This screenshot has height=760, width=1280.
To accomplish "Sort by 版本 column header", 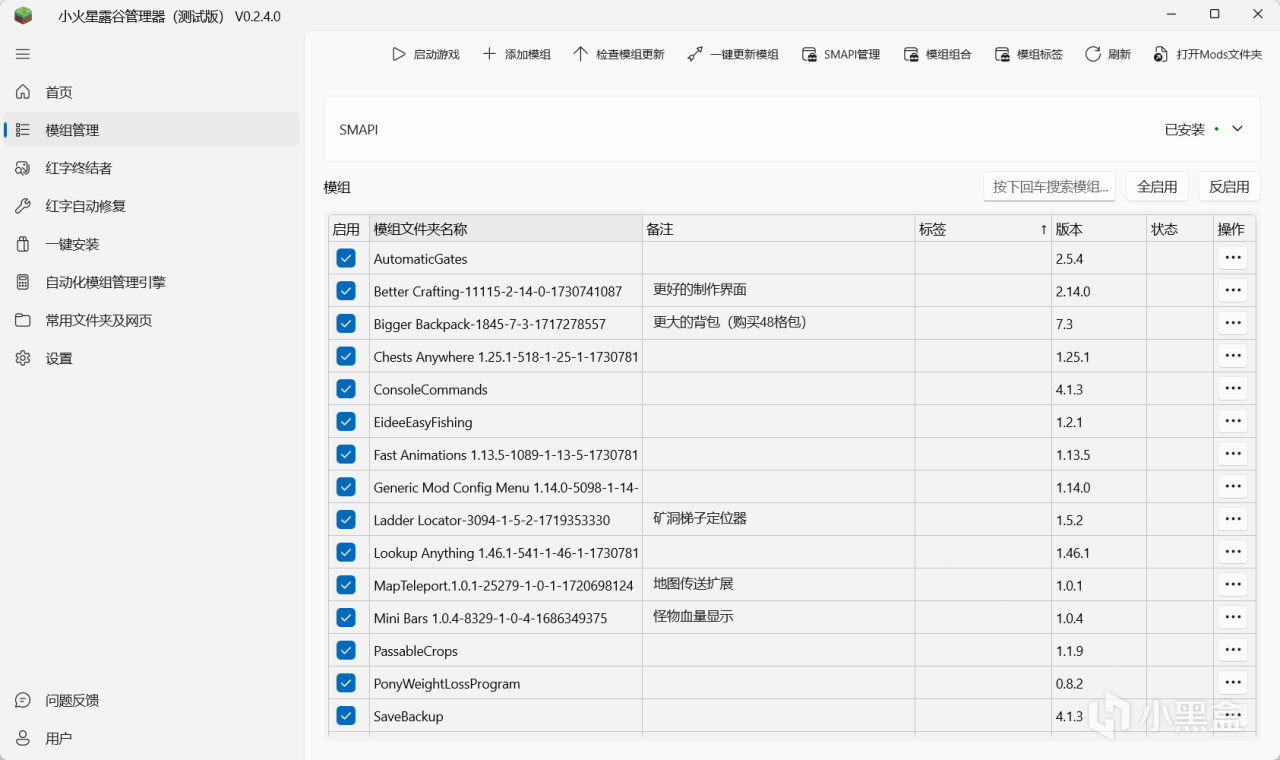I will (1099, 229).
